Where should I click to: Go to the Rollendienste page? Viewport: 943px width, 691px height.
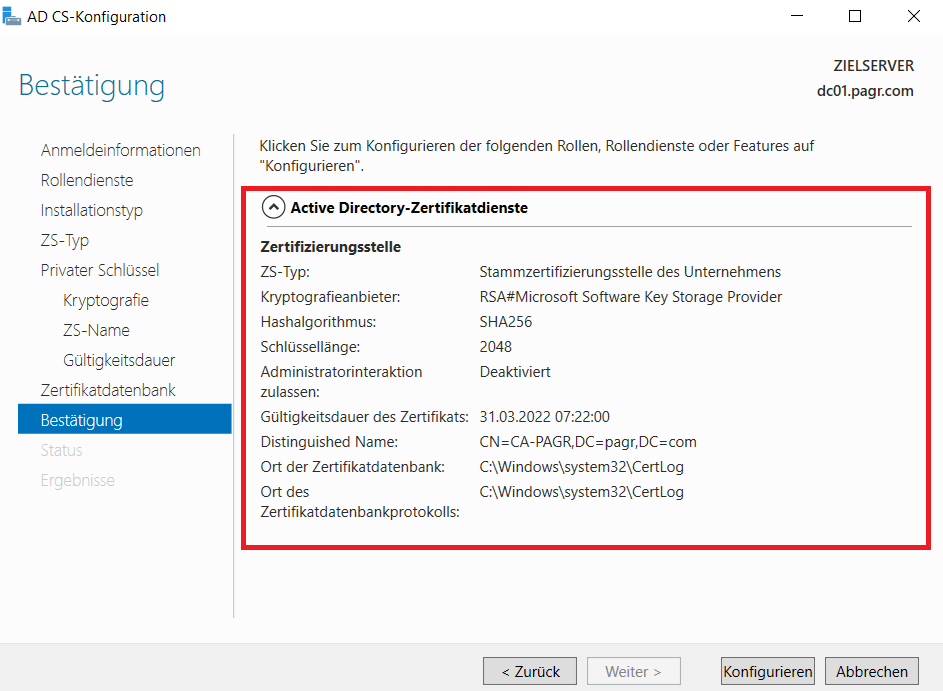point(87,180)
